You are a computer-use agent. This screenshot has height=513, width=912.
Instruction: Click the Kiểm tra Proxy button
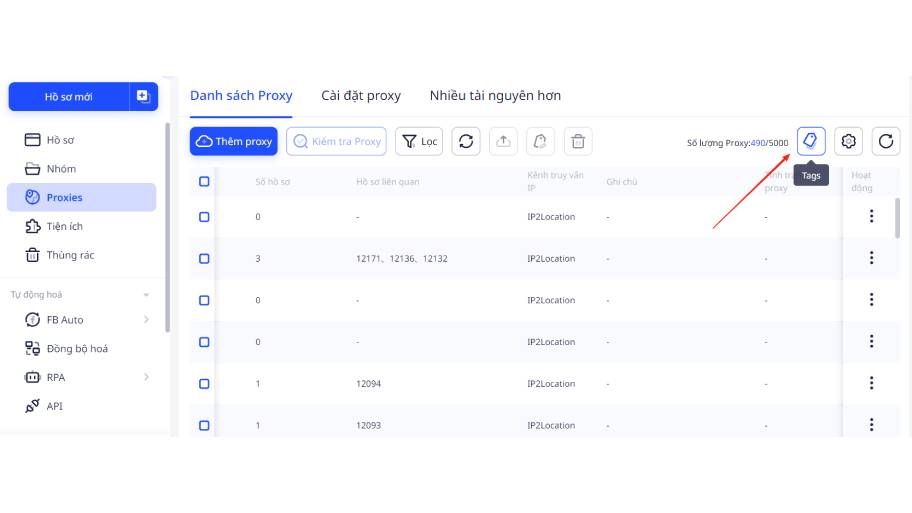pos(336,141)
